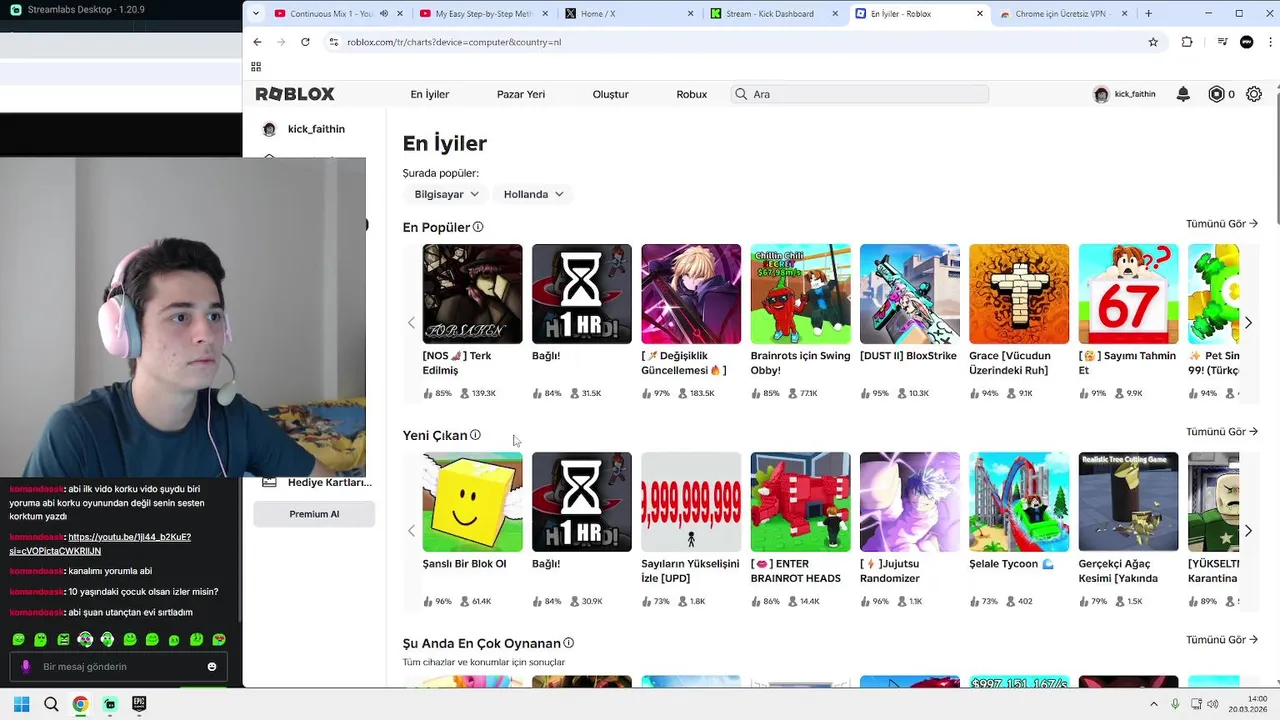
Task: Open En İyiler nav menu item
Action: coord(430,94)
